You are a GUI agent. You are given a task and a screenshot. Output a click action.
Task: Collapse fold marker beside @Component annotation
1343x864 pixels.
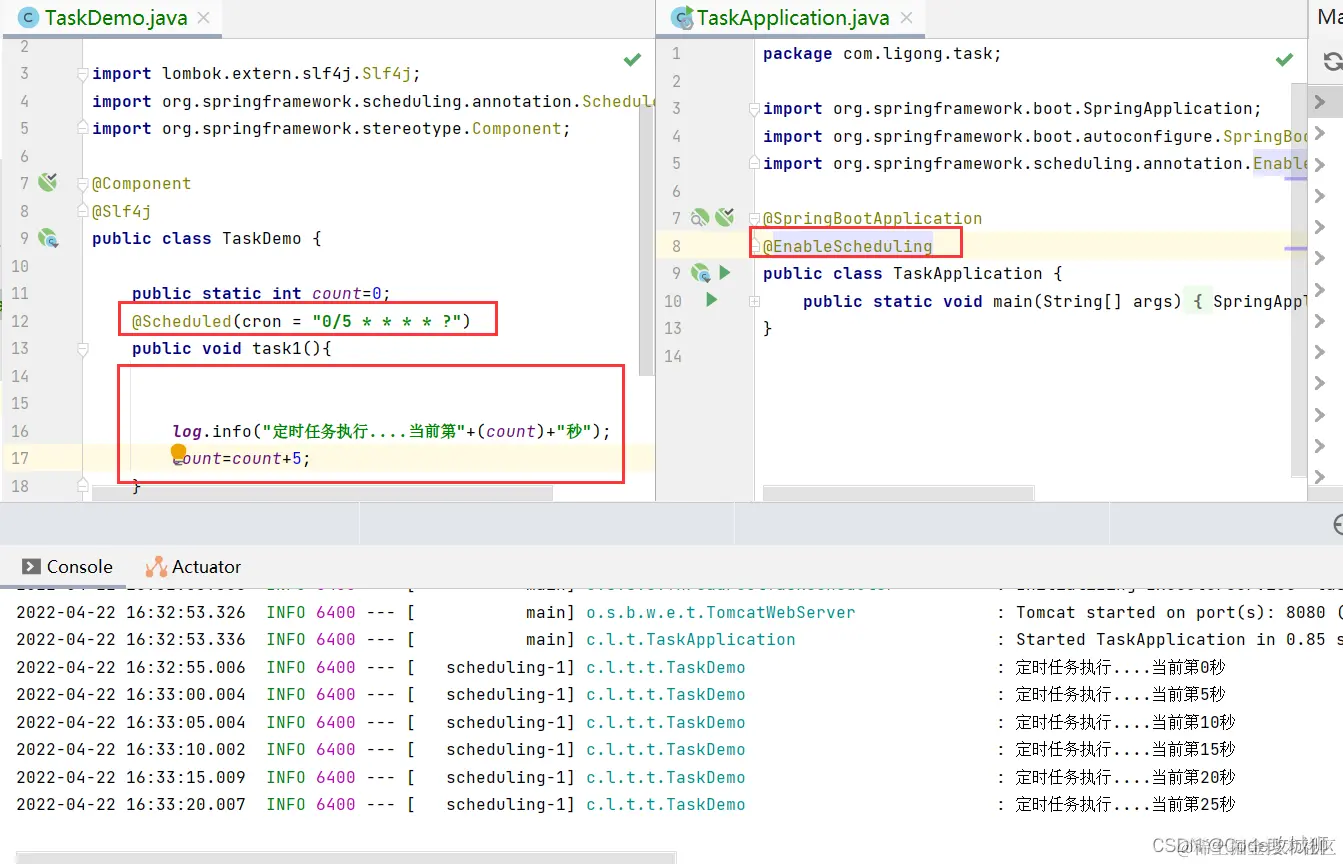pos(84,184)
